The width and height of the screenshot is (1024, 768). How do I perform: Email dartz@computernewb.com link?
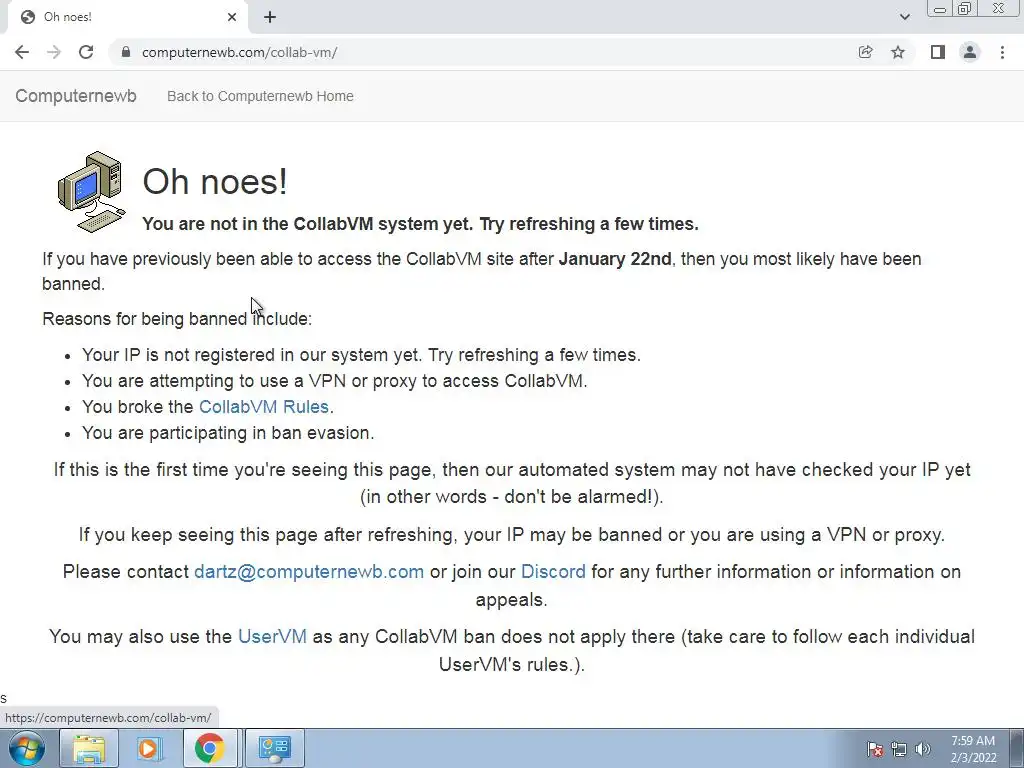(x=309, y=571)
